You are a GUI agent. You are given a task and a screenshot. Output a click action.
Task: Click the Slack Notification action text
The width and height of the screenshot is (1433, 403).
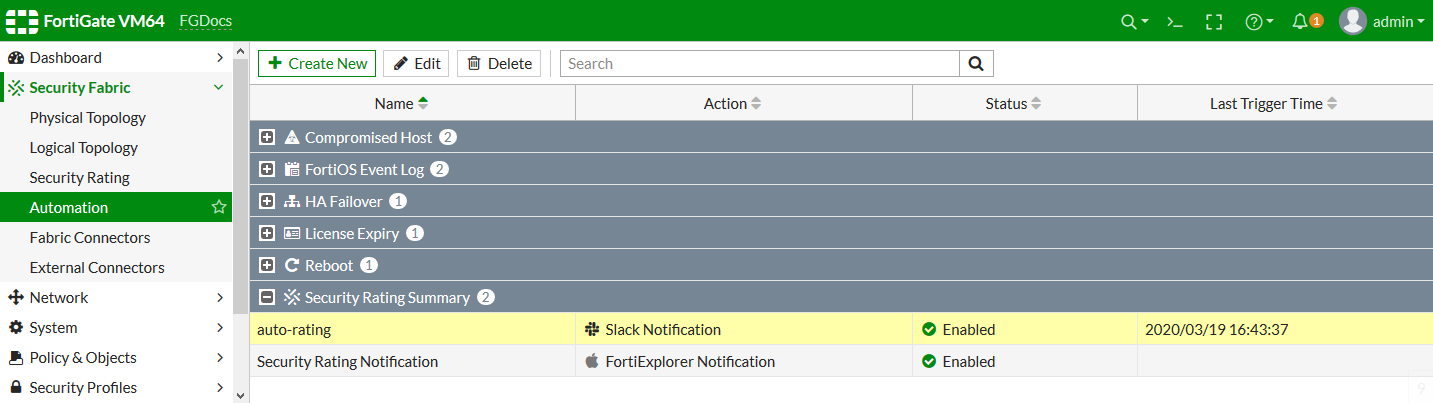(663, 329)
